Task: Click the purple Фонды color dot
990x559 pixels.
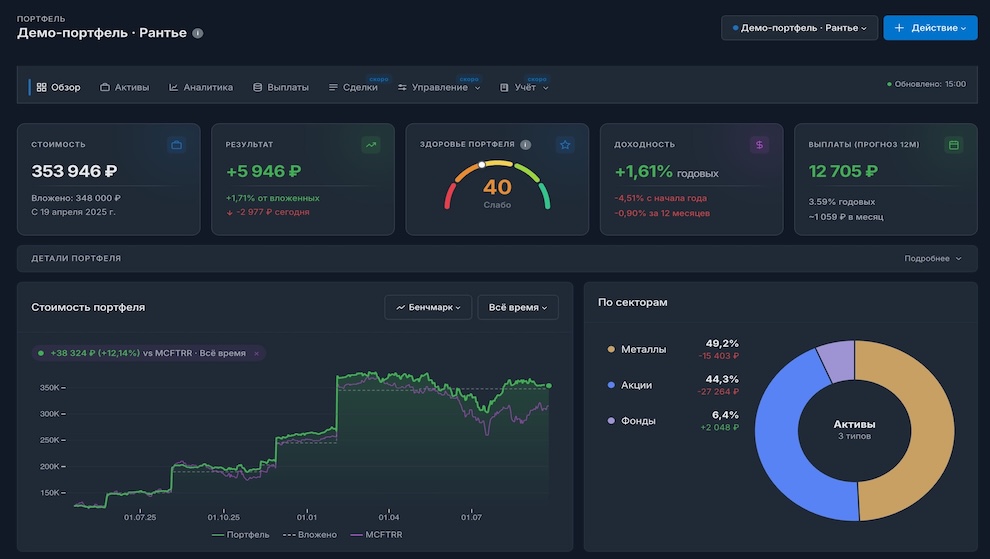Action: pos(611,421)
